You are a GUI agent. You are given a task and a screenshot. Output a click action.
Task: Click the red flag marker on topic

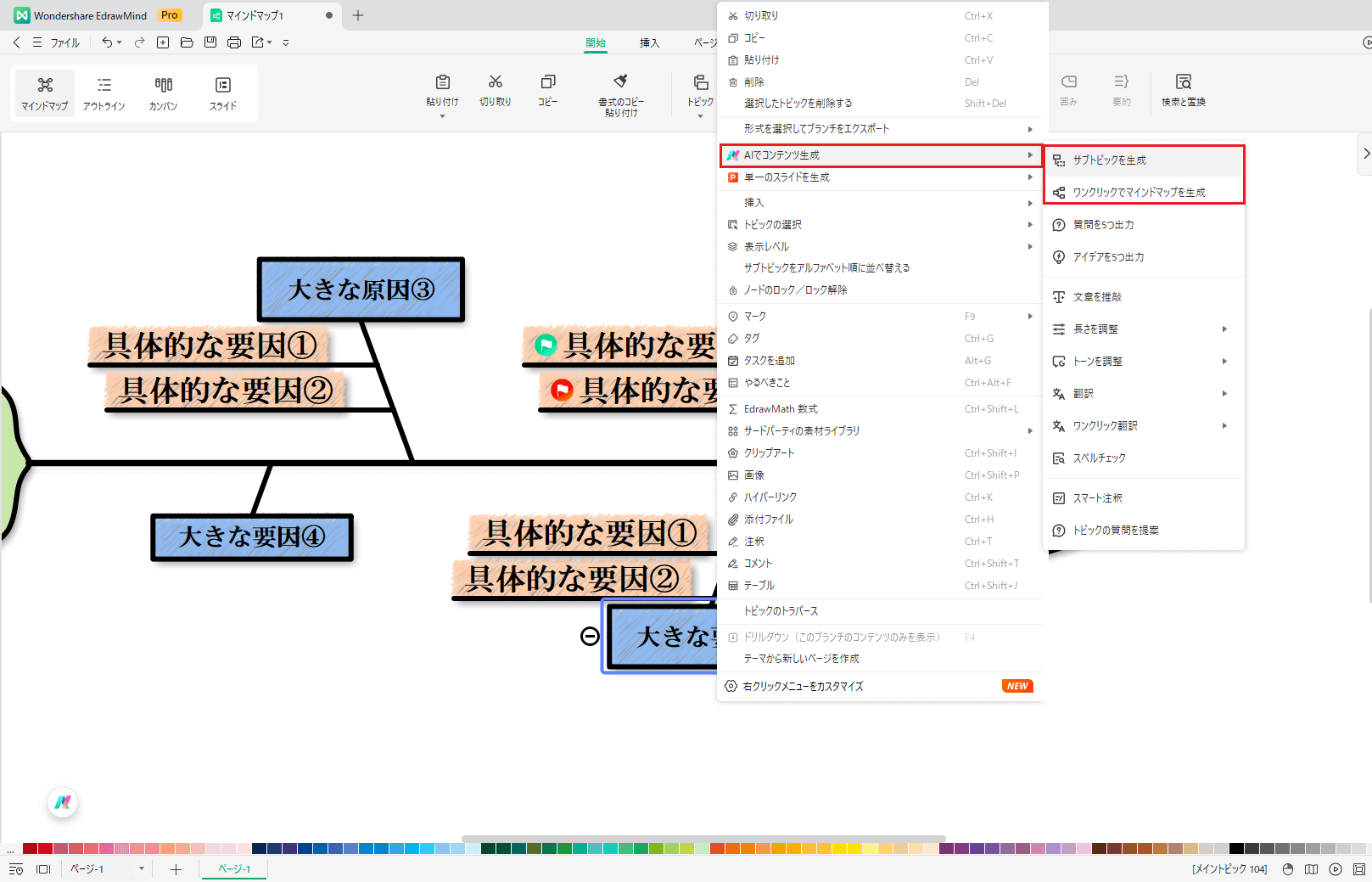(x=562, y=390)
